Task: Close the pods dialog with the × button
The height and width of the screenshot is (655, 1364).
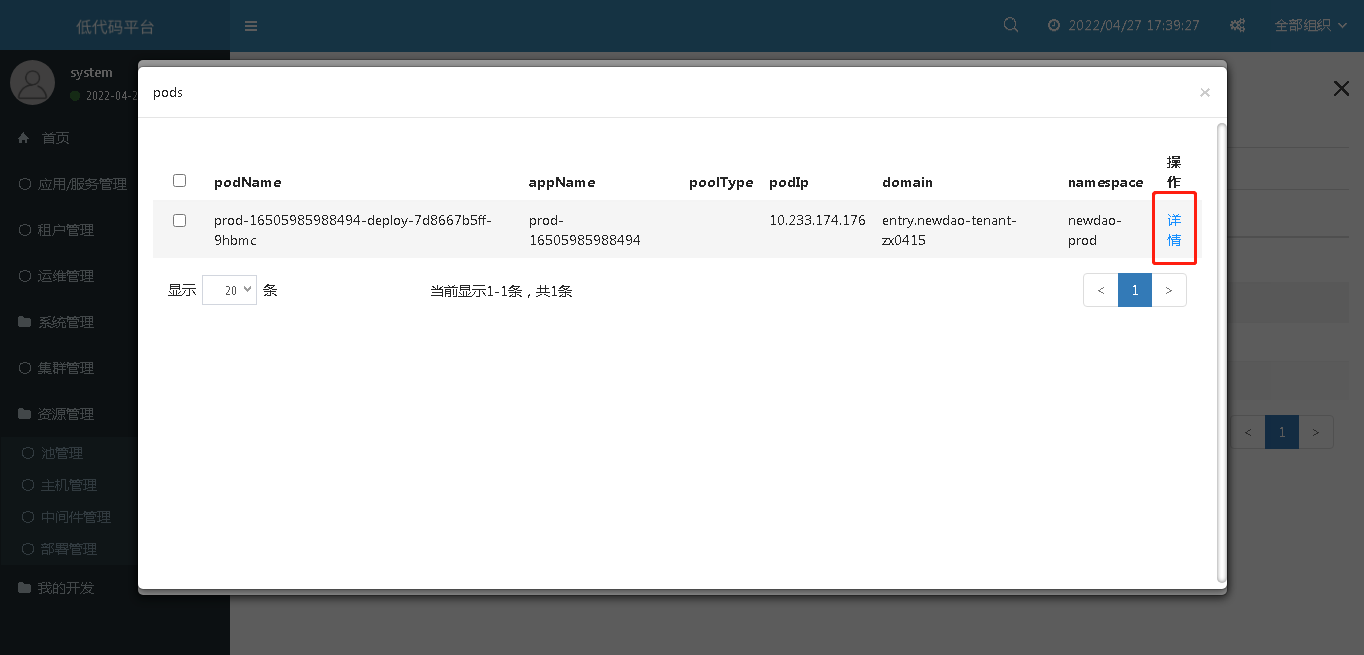Action: 1205,92
